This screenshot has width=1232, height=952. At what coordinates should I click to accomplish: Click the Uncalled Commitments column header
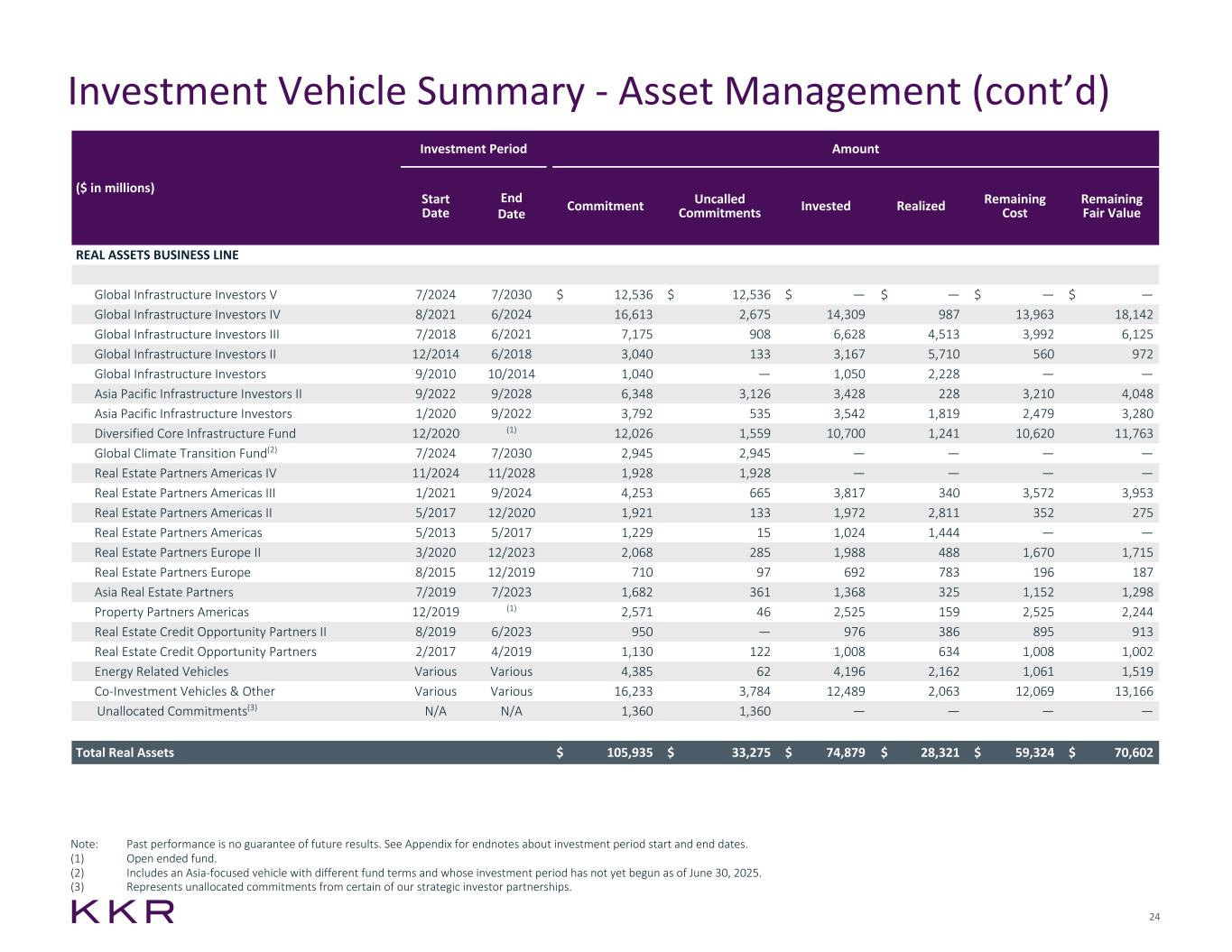click(x=719, y=206)
